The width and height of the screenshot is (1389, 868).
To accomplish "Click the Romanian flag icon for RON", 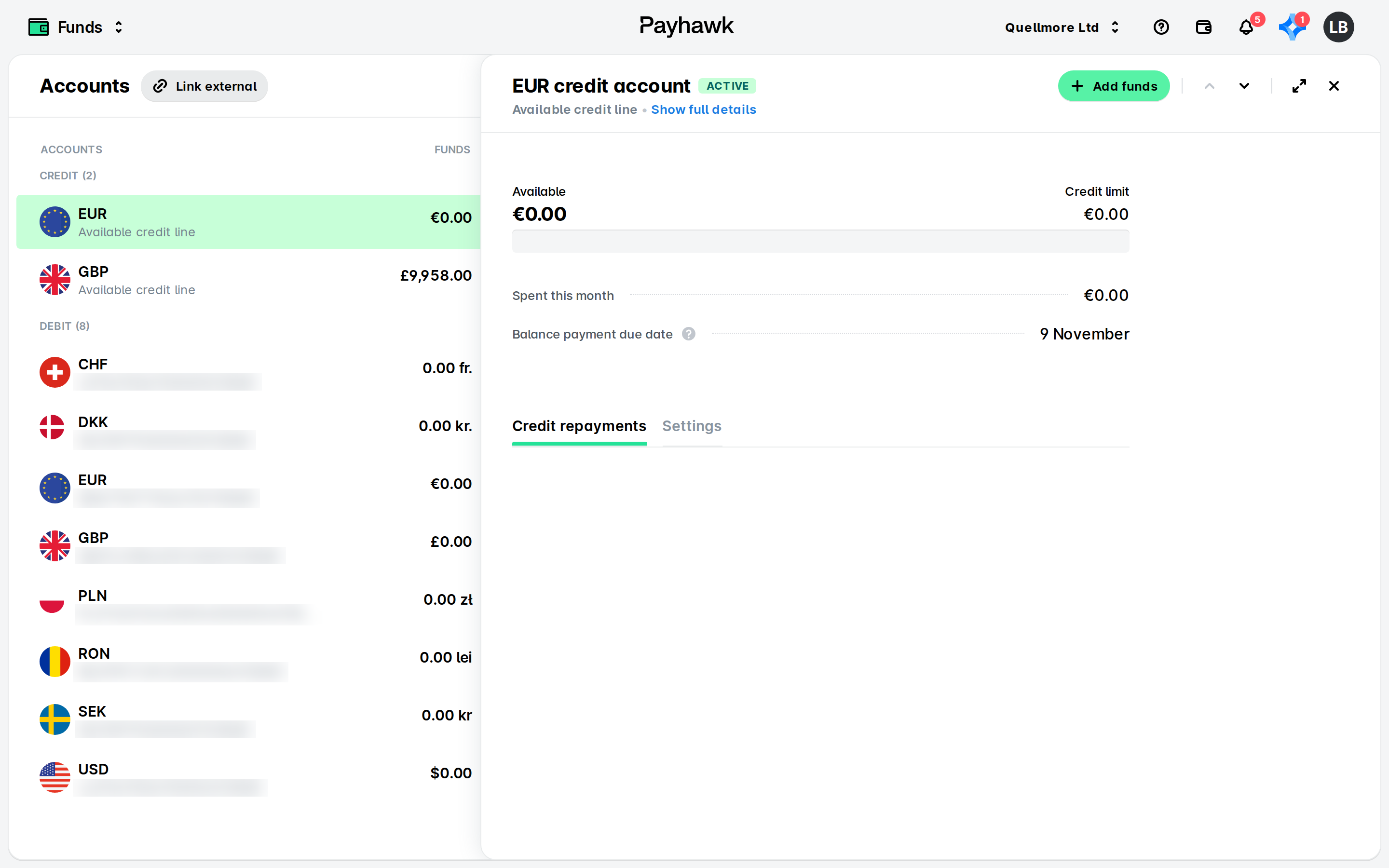I will point(54,662).
